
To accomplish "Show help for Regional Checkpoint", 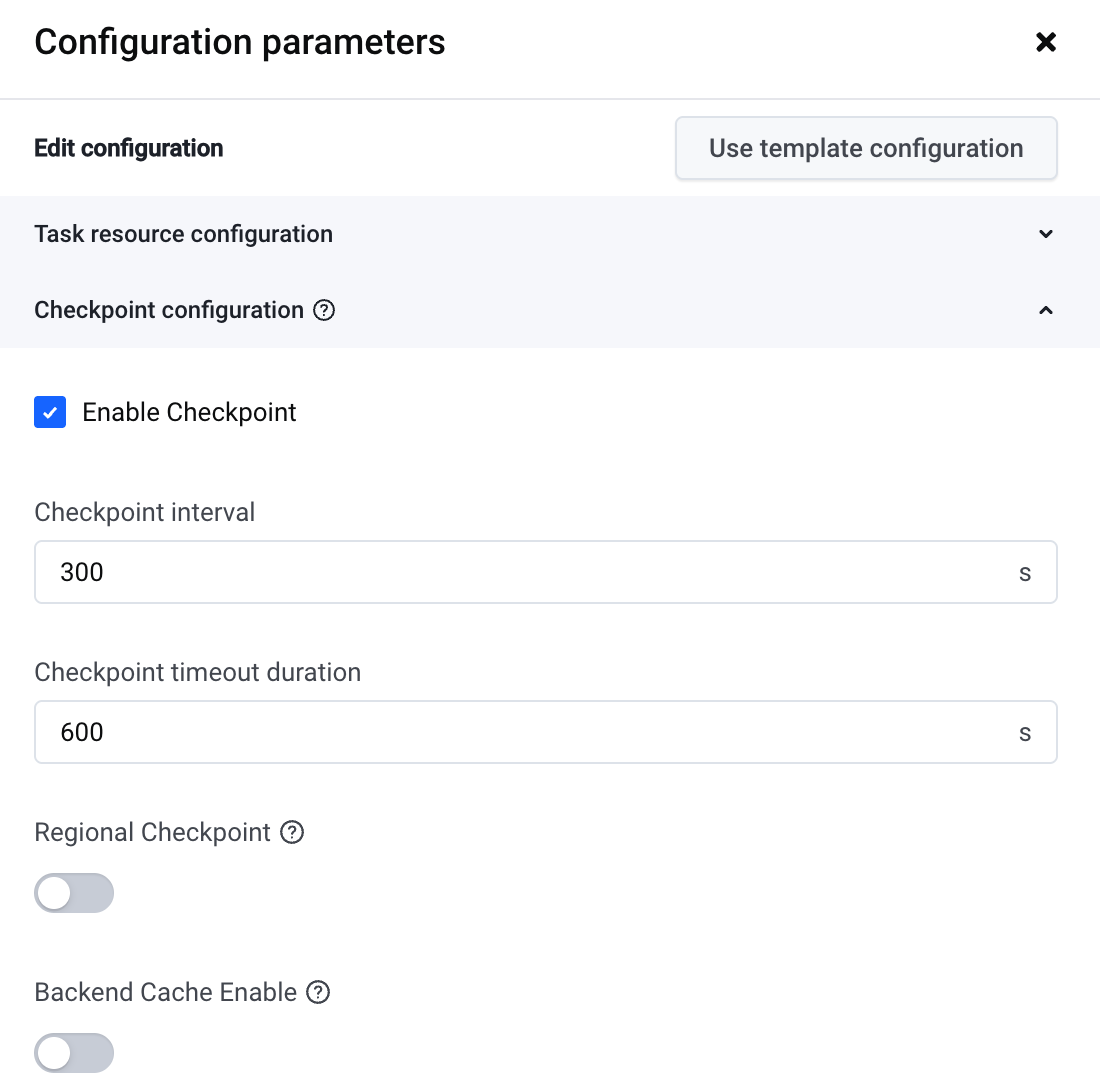I will pos(292,832).
